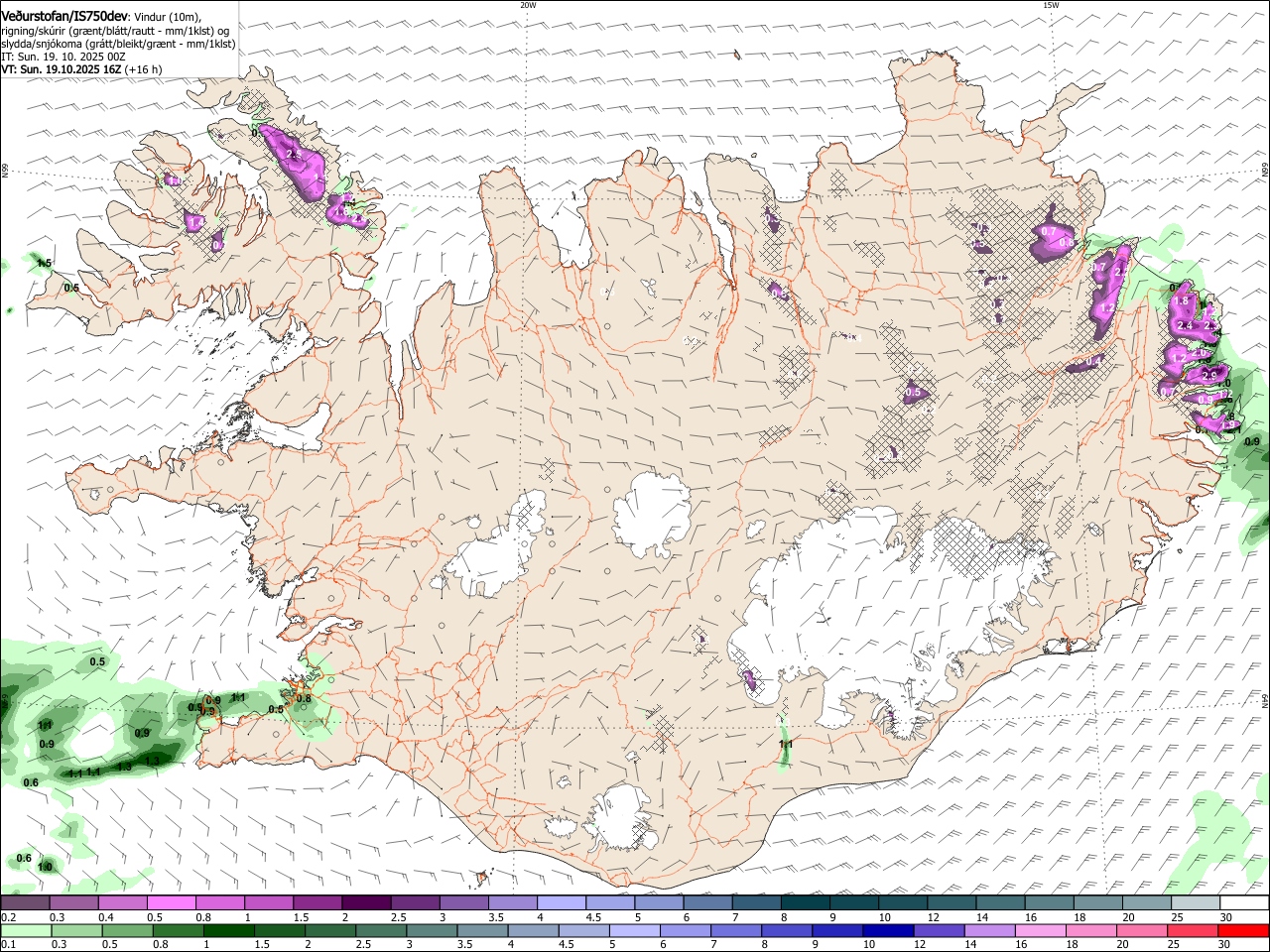Select the palest green 0.1 swatch in lower scale
Screen dimensions: 1270x952
(x=26, y=930)
